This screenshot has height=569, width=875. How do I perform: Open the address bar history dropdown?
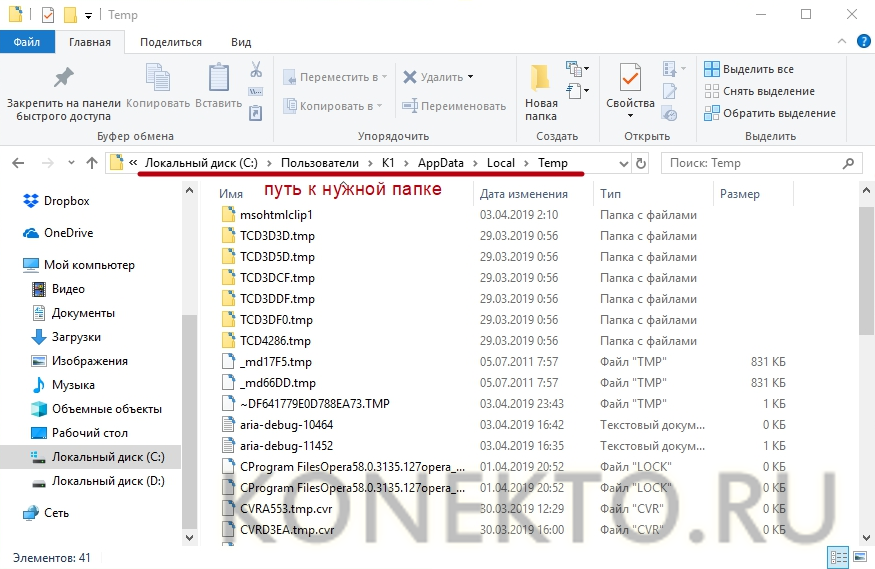point(624,163)
